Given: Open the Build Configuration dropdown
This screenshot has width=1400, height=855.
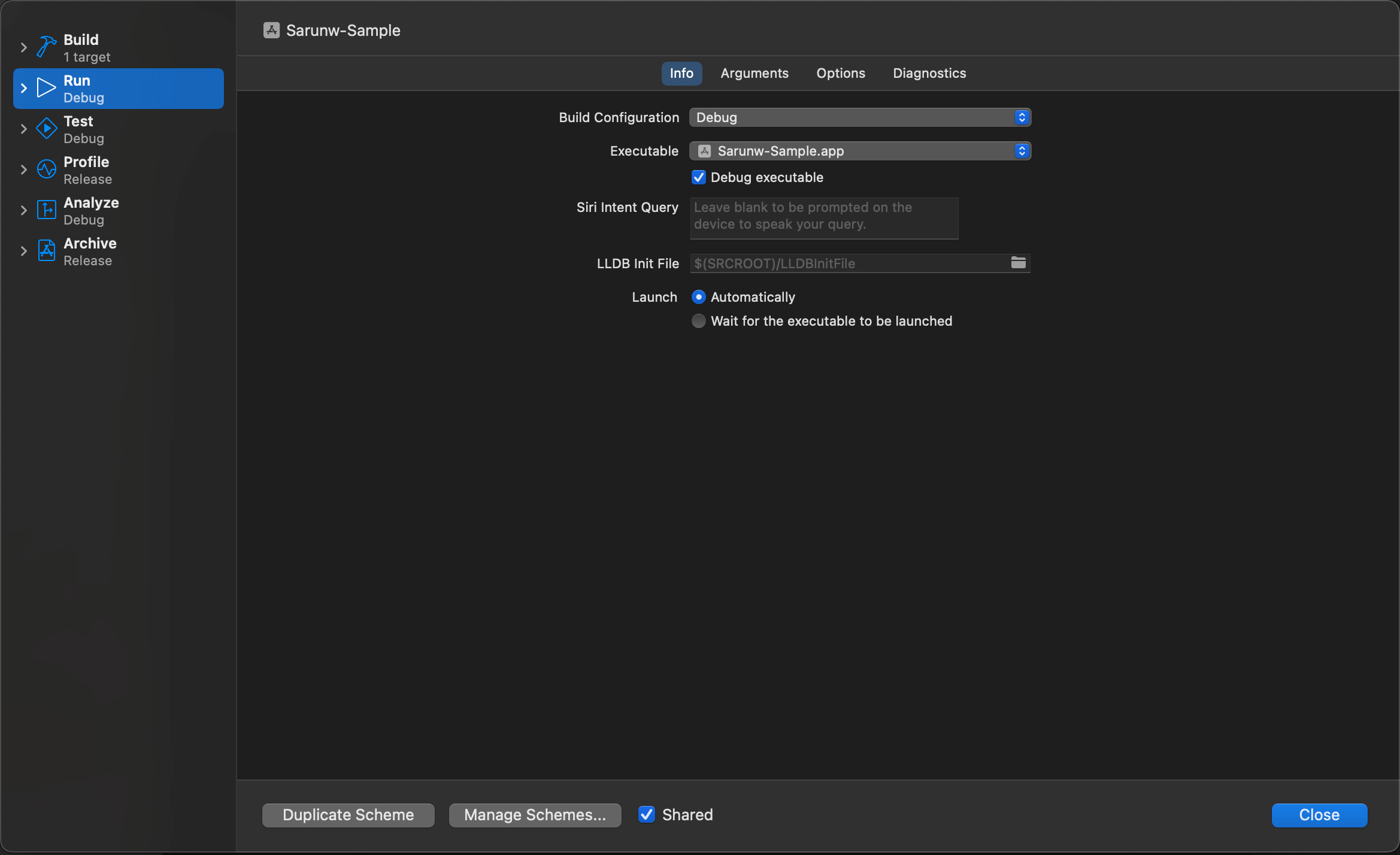Looking at the screenshot, I should tap(860, 117).
